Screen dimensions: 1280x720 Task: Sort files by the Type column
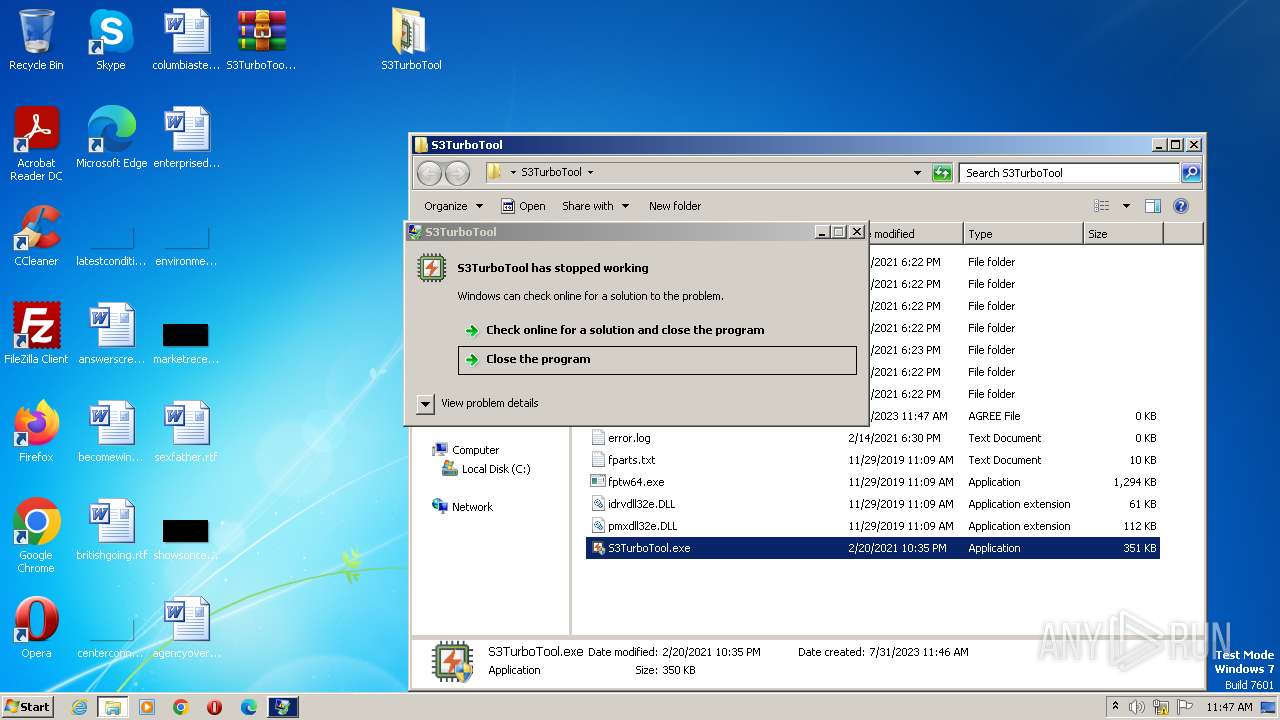coord(1022,234)
